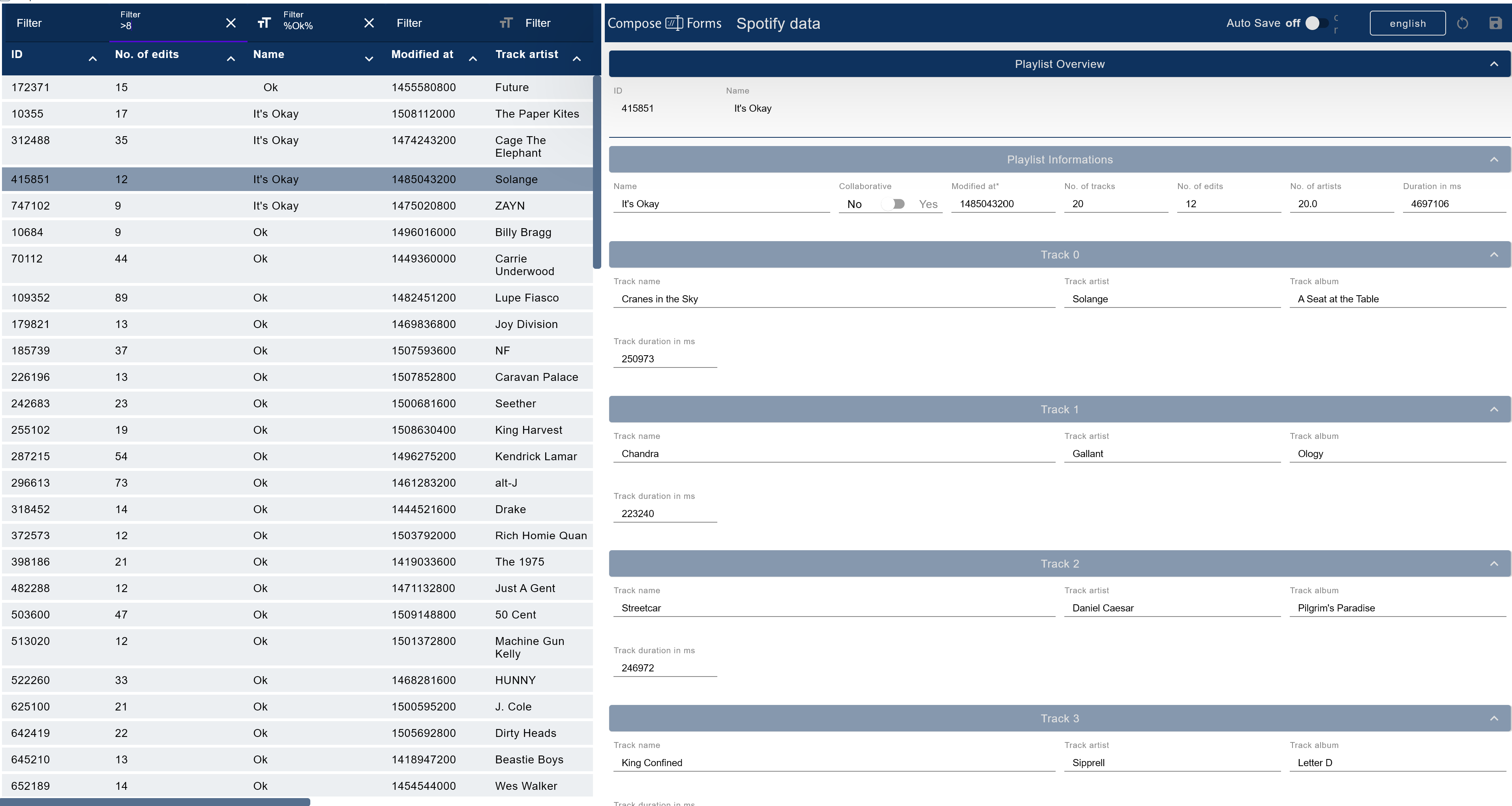Click the table vertical scrollbar

(597, 172)
